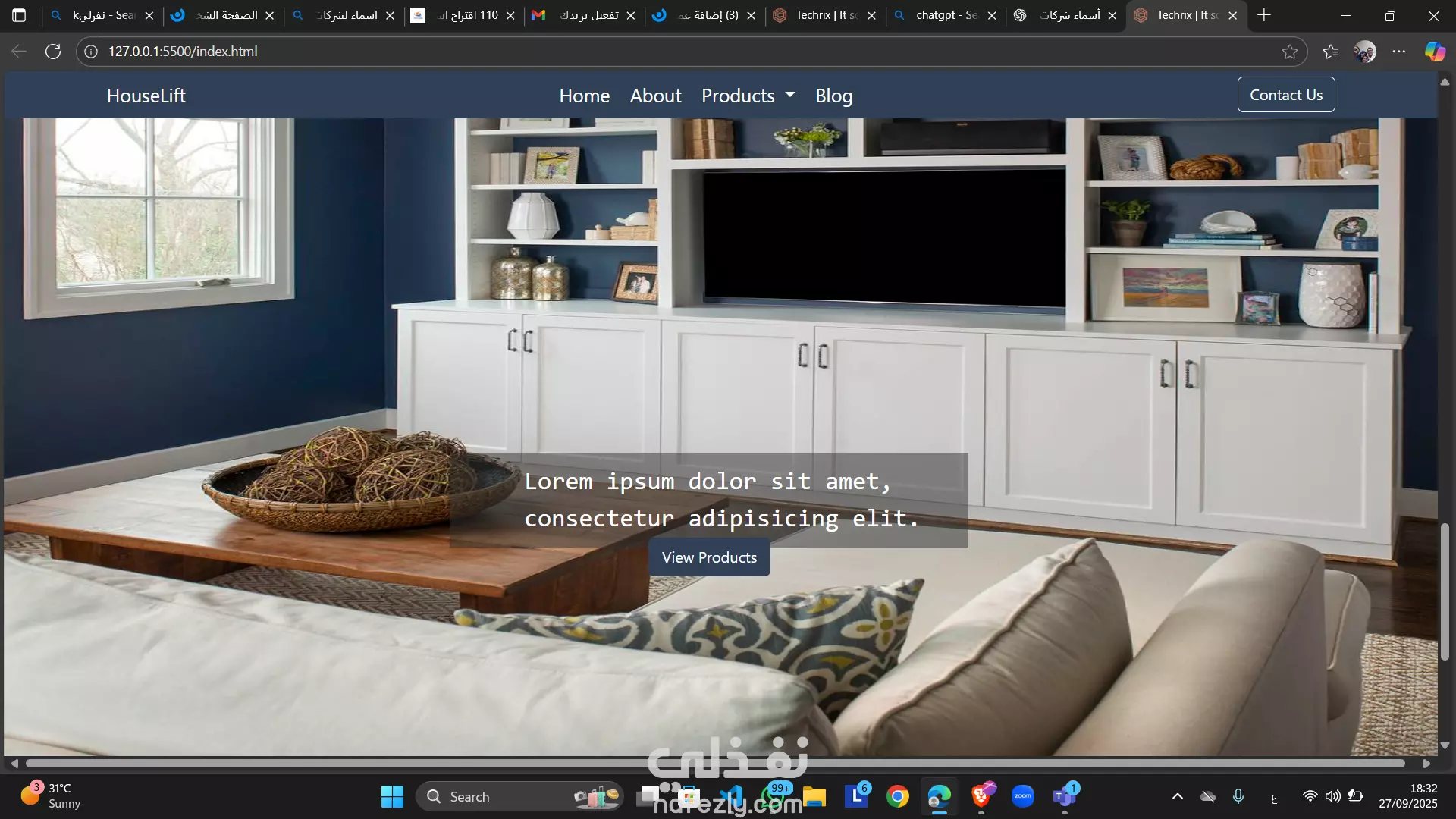1456x819 pixels.
Task: Toggle microphone icon in system tray
Action: pos(1238,796)
